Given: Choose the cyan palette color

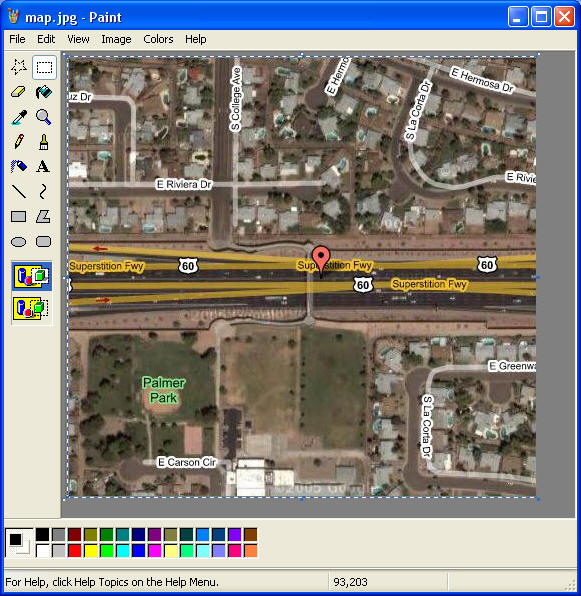Looking at the screenshot, I should (x=123, y=551).
